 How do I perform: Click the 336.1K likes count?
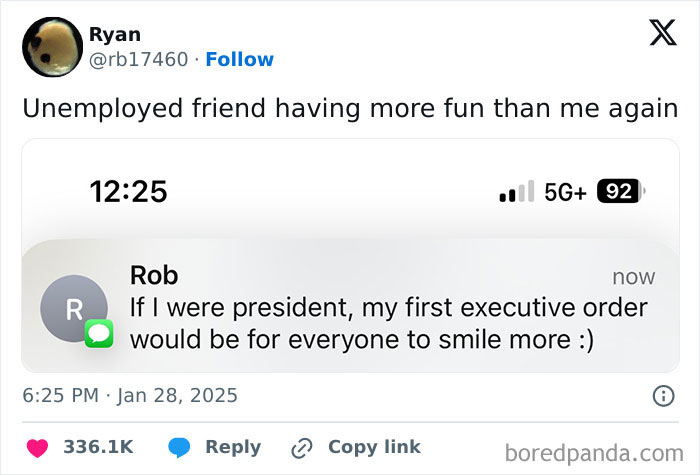point(98,447)
